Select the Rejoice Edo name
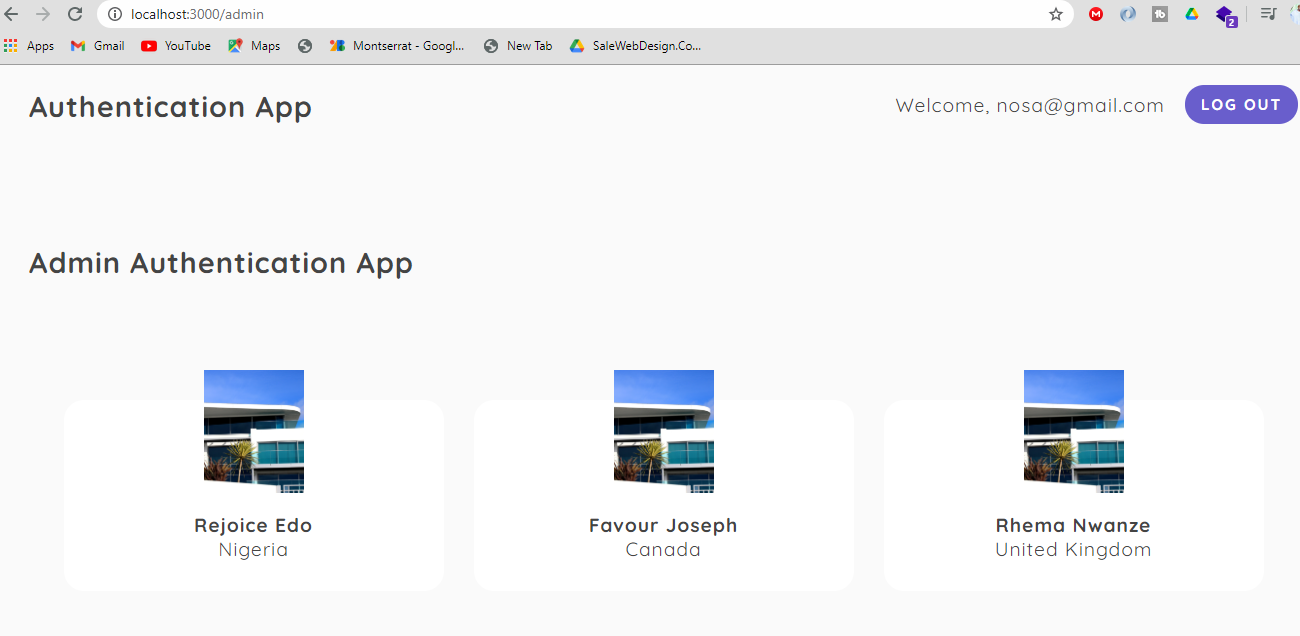 (x=253, y=525)
